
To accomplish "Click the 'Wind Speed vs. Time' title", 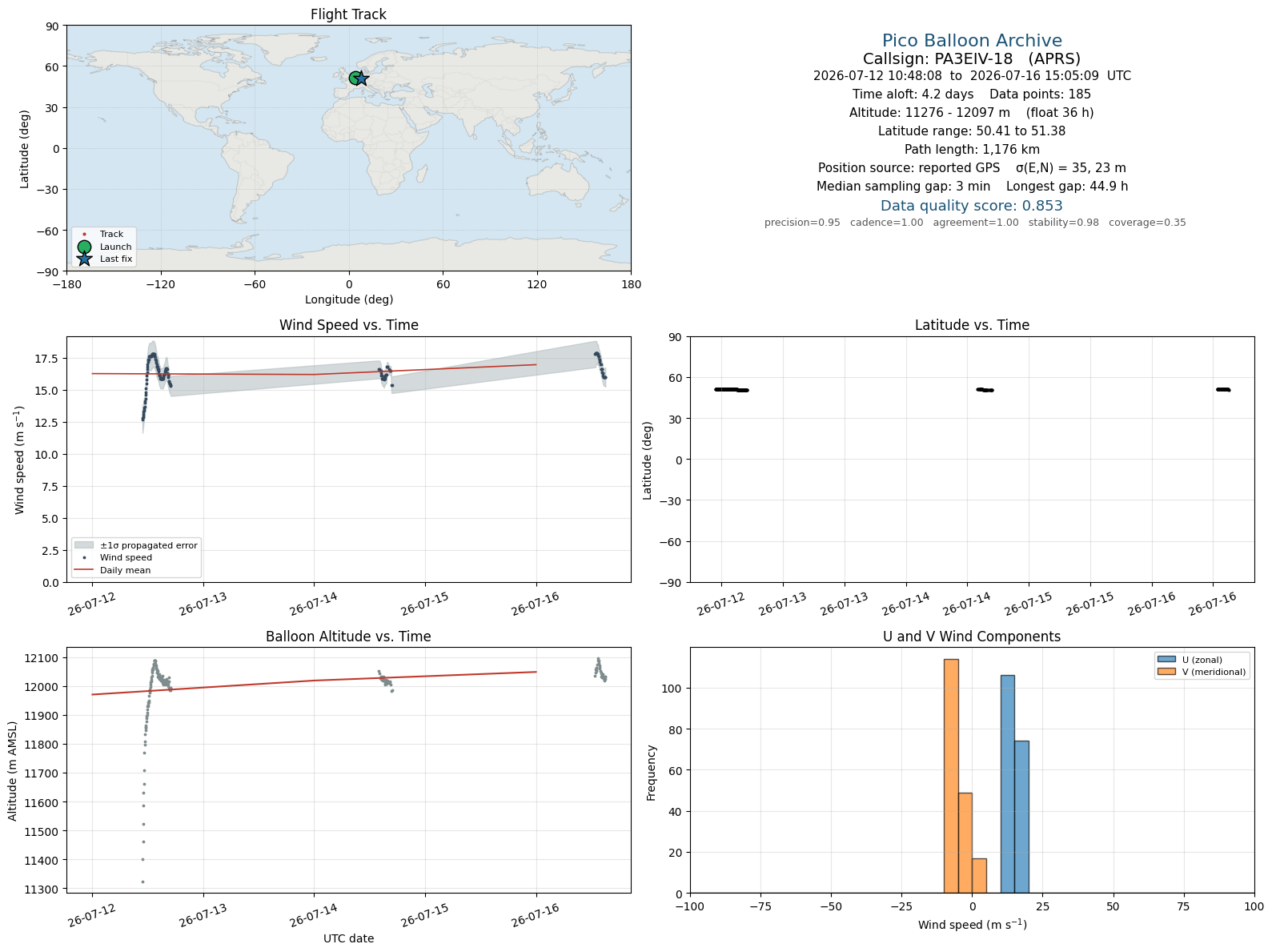I will click(x=348, y=325).
